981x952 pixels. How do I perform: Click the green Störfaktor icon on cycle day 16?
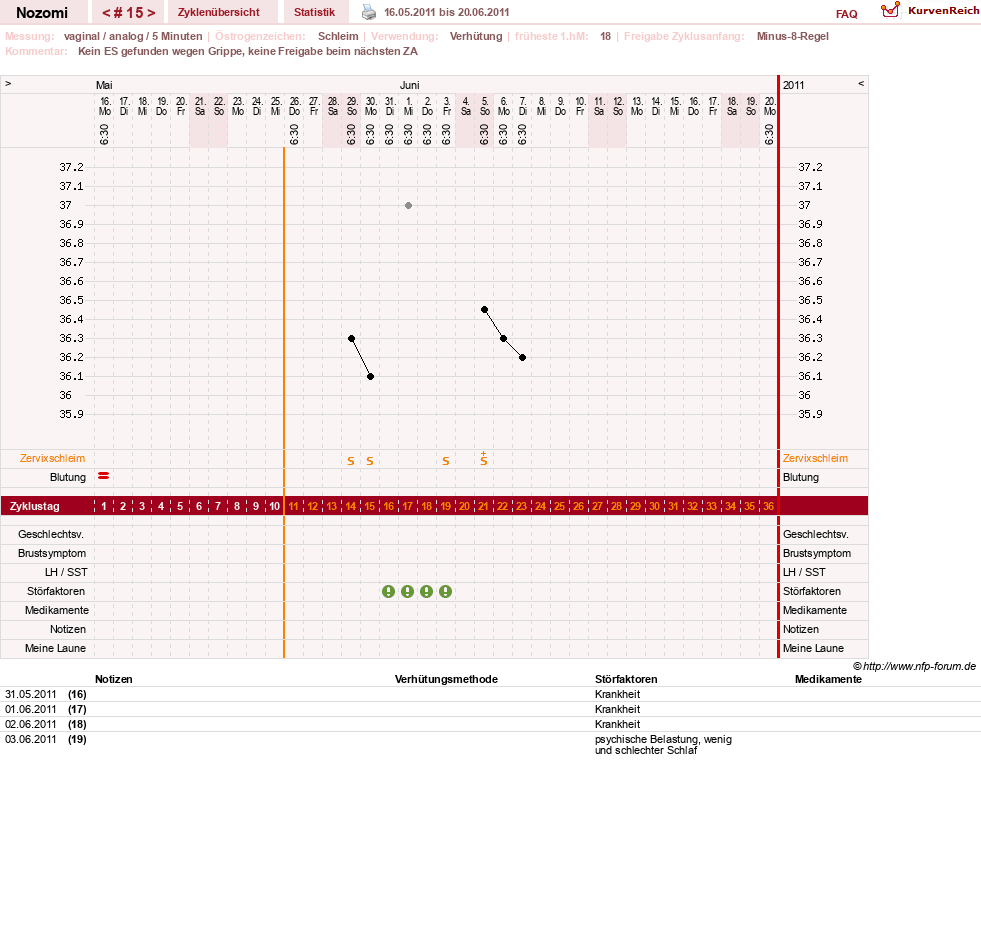pos(389,592)
